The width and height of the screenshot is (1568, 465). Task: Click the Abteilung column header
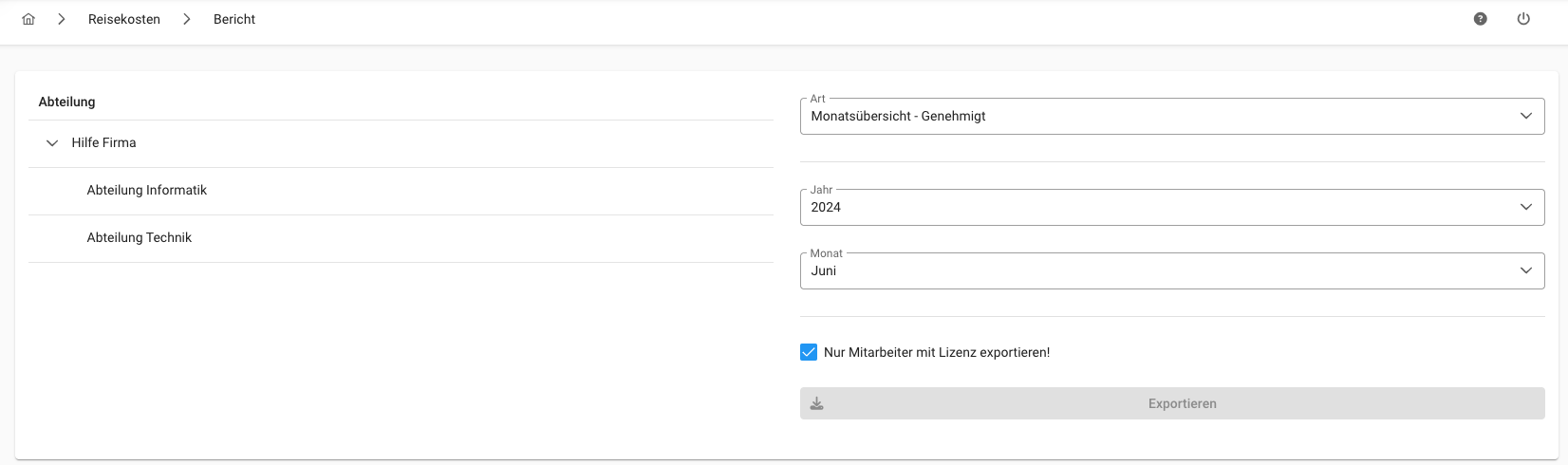pos(66,102)
